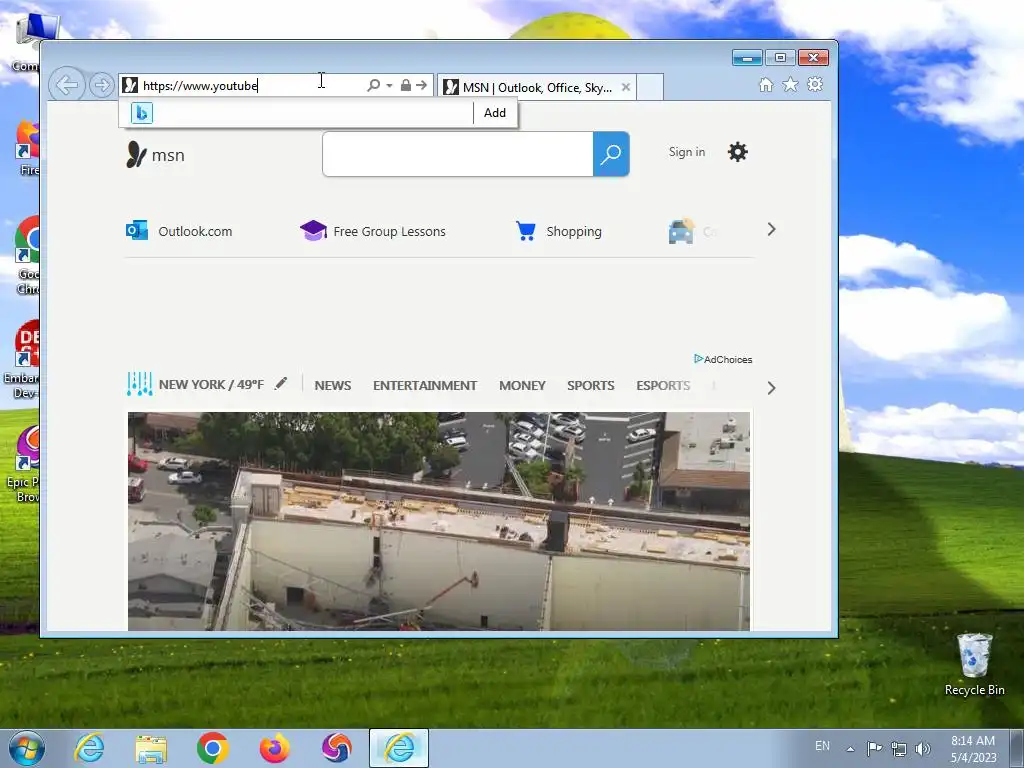Open the address bar autocomplete dropdown arrow
Viewport: 1024px width, 768px height.
[x=389, y=86]
